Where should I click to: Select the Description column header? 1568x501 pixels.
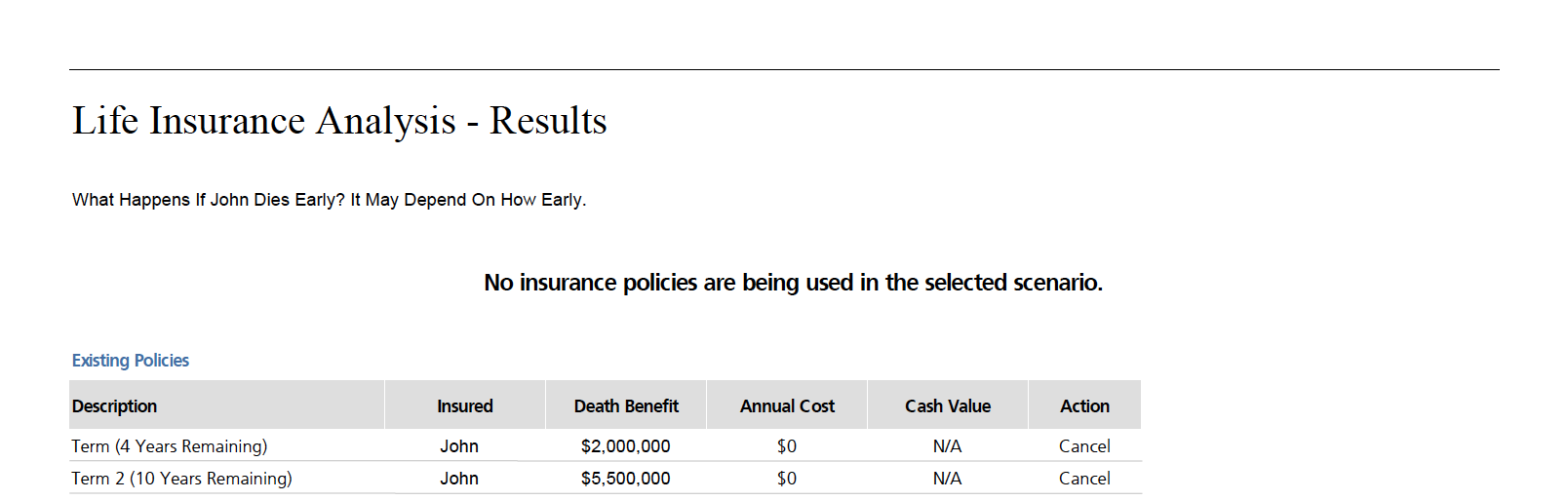point(114,406)
